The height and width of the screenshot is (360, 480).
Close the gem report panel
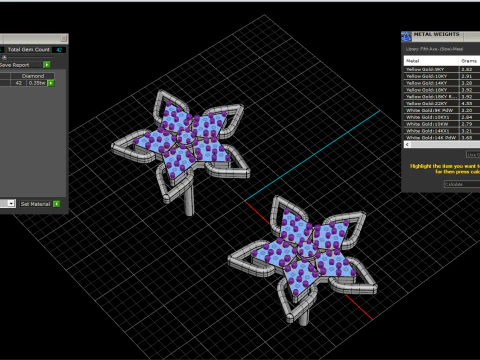[63, 38]
